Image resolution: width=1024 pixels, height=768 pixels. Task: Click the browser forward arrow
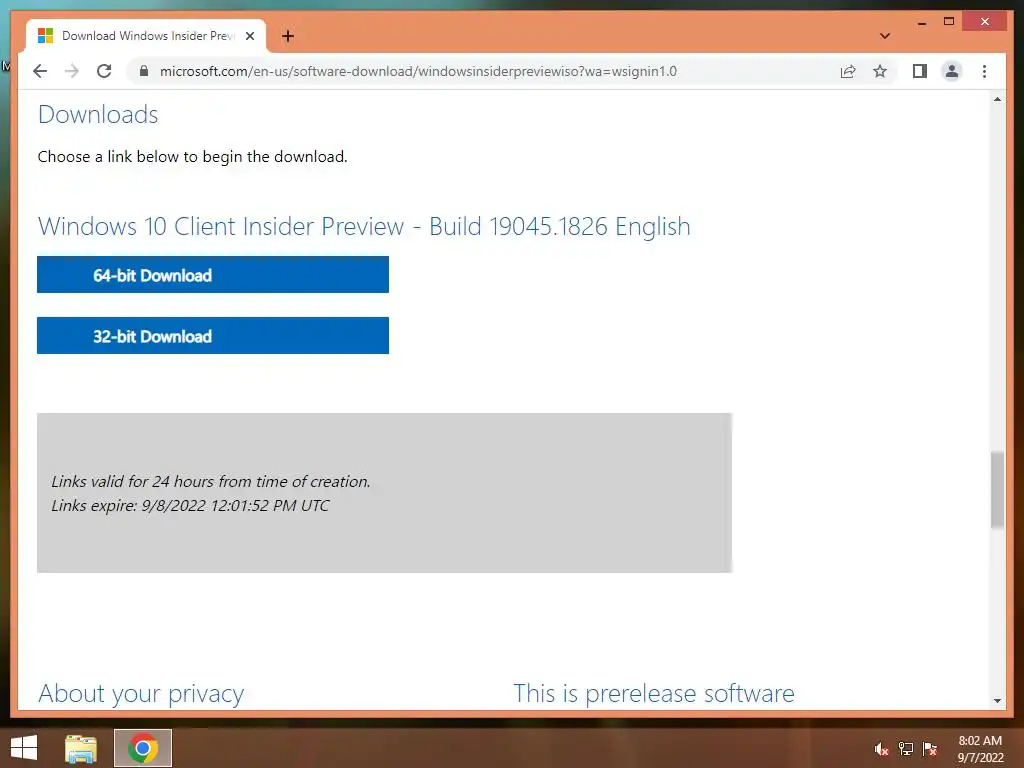[x=72, y=71]
